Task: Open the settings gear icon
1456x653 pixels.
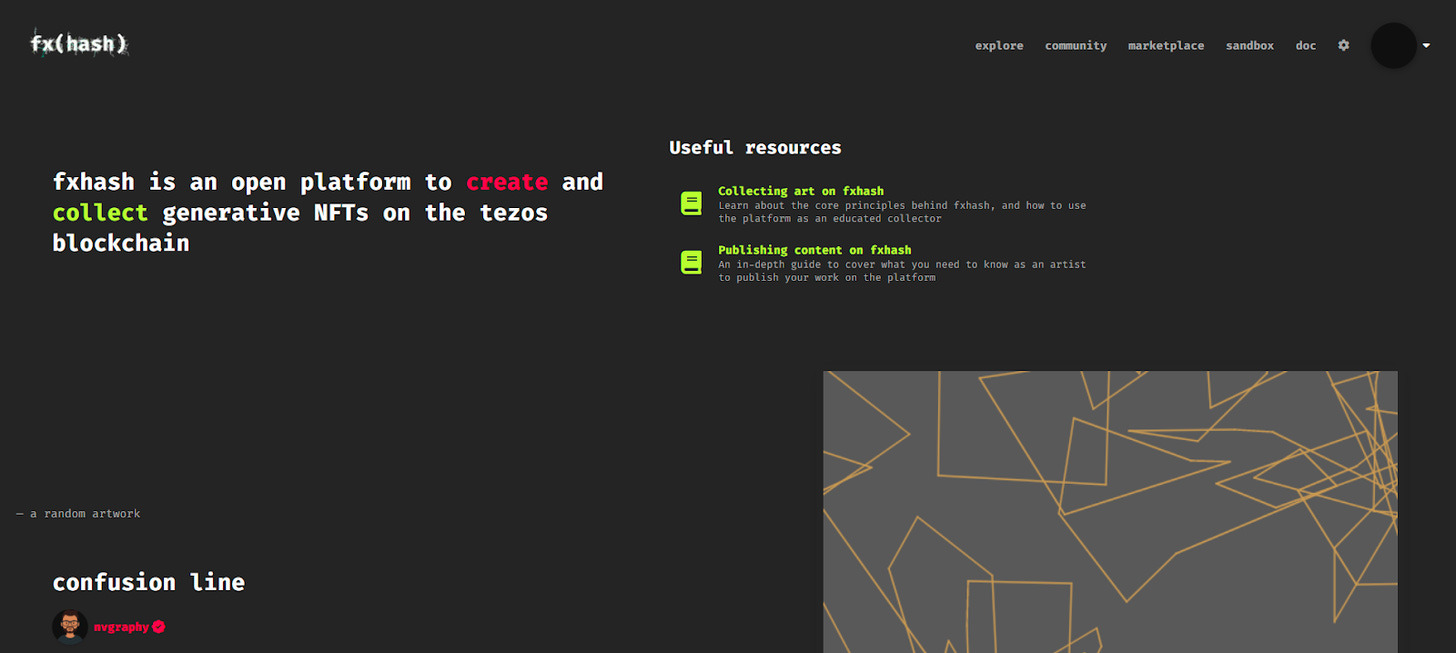Action: pyautogui.click(x=1344, y=46)
